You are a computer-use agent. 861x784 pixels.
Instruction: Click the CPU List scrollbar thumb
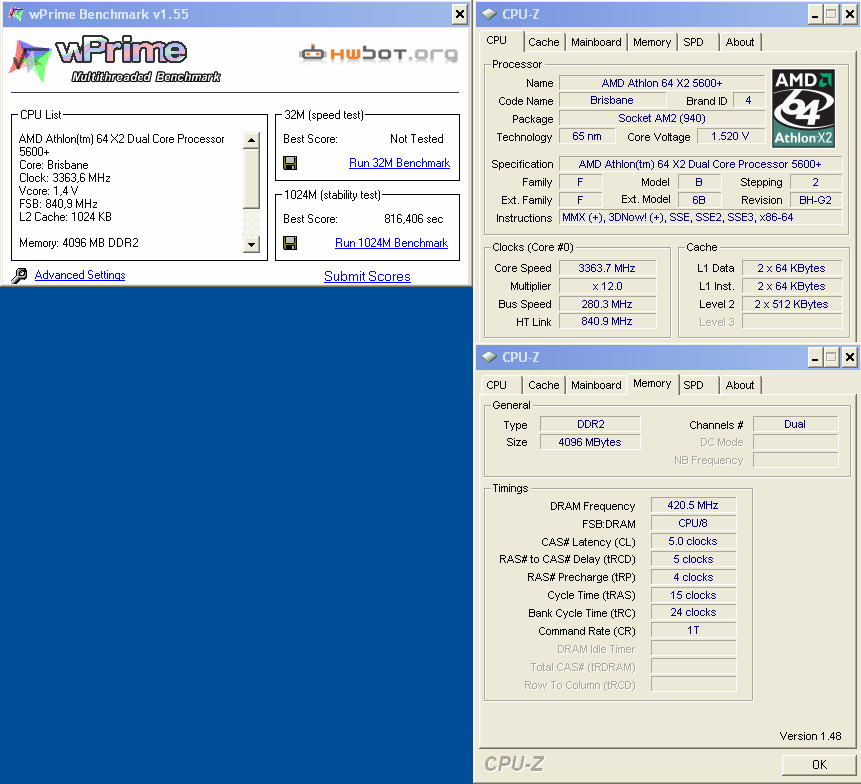(x=251, y=178)
